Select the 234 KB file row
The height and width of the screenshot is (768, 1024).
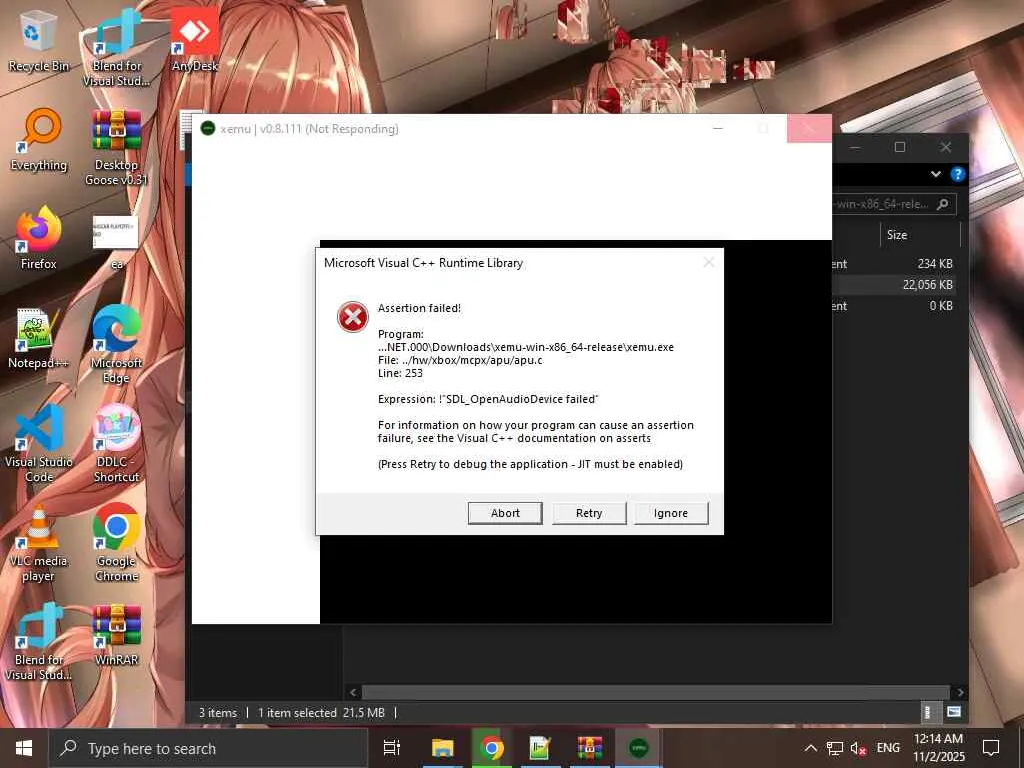pos(893,264)
